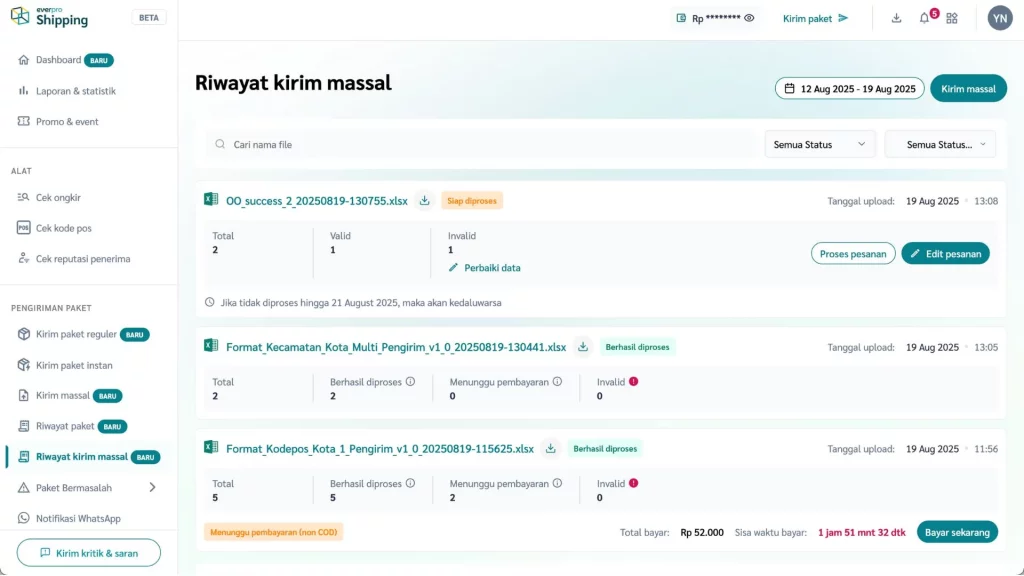1024x576 pixels.
Task: Click red Invalid warning icon in Kodepos row
Action: click(633, 483)
